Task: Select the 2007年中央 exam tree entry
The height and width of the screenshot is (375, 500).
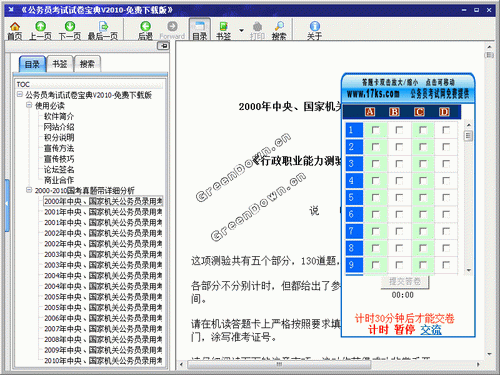Action: tap(103, 329)
